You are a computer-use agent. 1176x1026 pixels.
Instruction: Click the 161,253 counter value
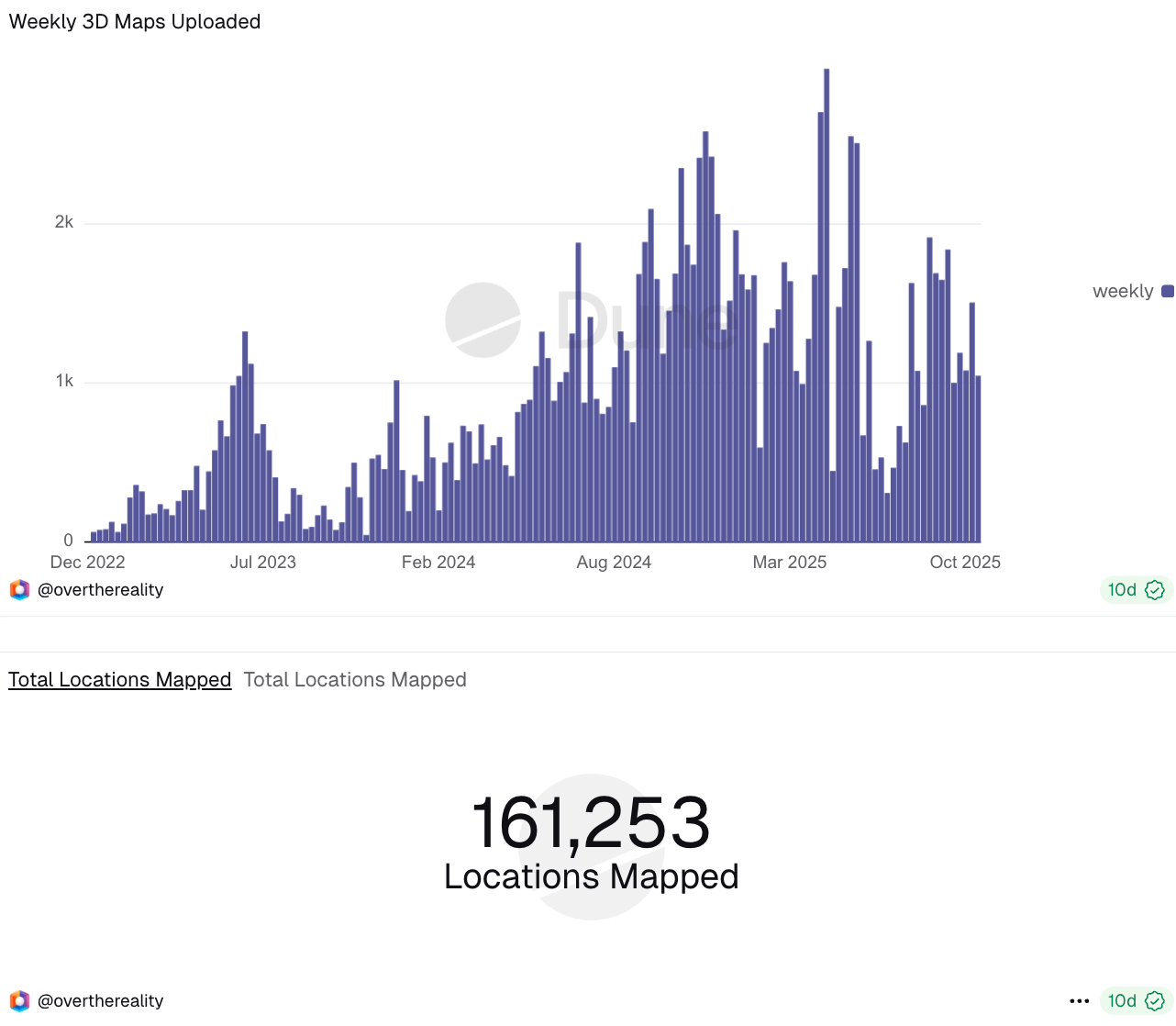tap(591, 823)
